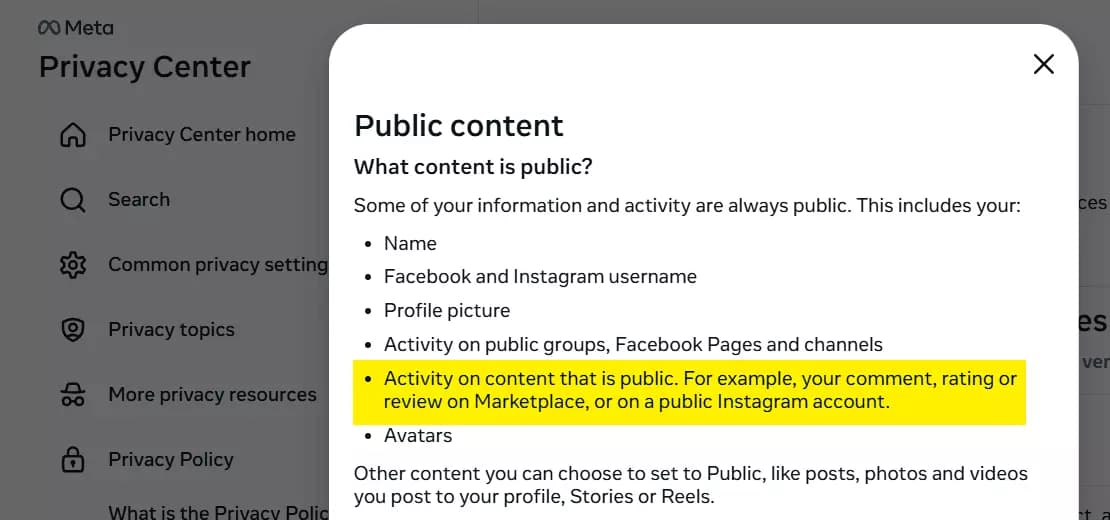Click the Privacy Policy lock icon

[72, 460]
